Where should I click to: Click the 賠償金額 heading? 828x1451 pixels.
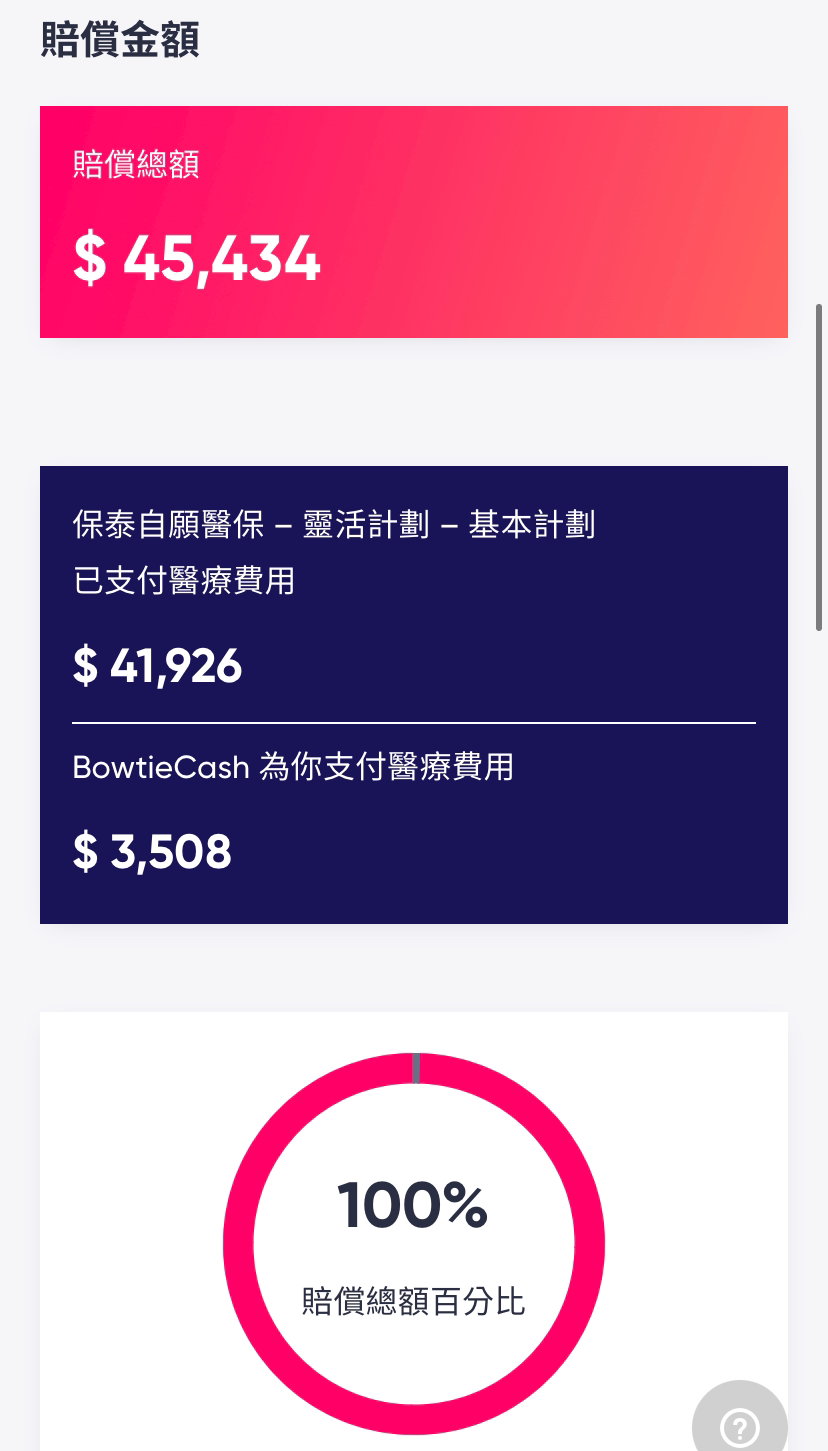pyautogui.click(x=120, y=39)
